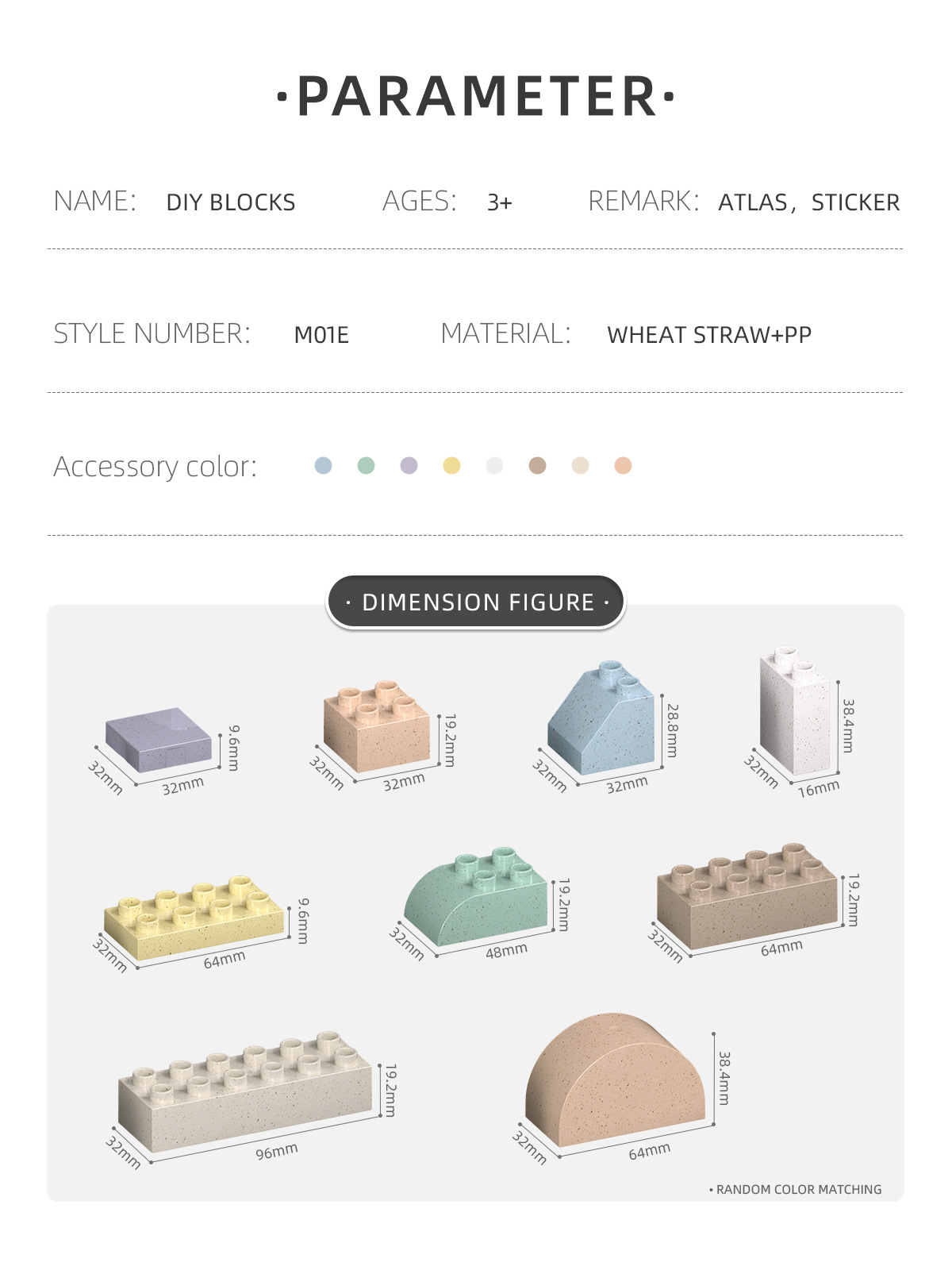The image size is (952, 1270).
Task: Select the mint green accessory color dot
Action: (x=366, y=466)
